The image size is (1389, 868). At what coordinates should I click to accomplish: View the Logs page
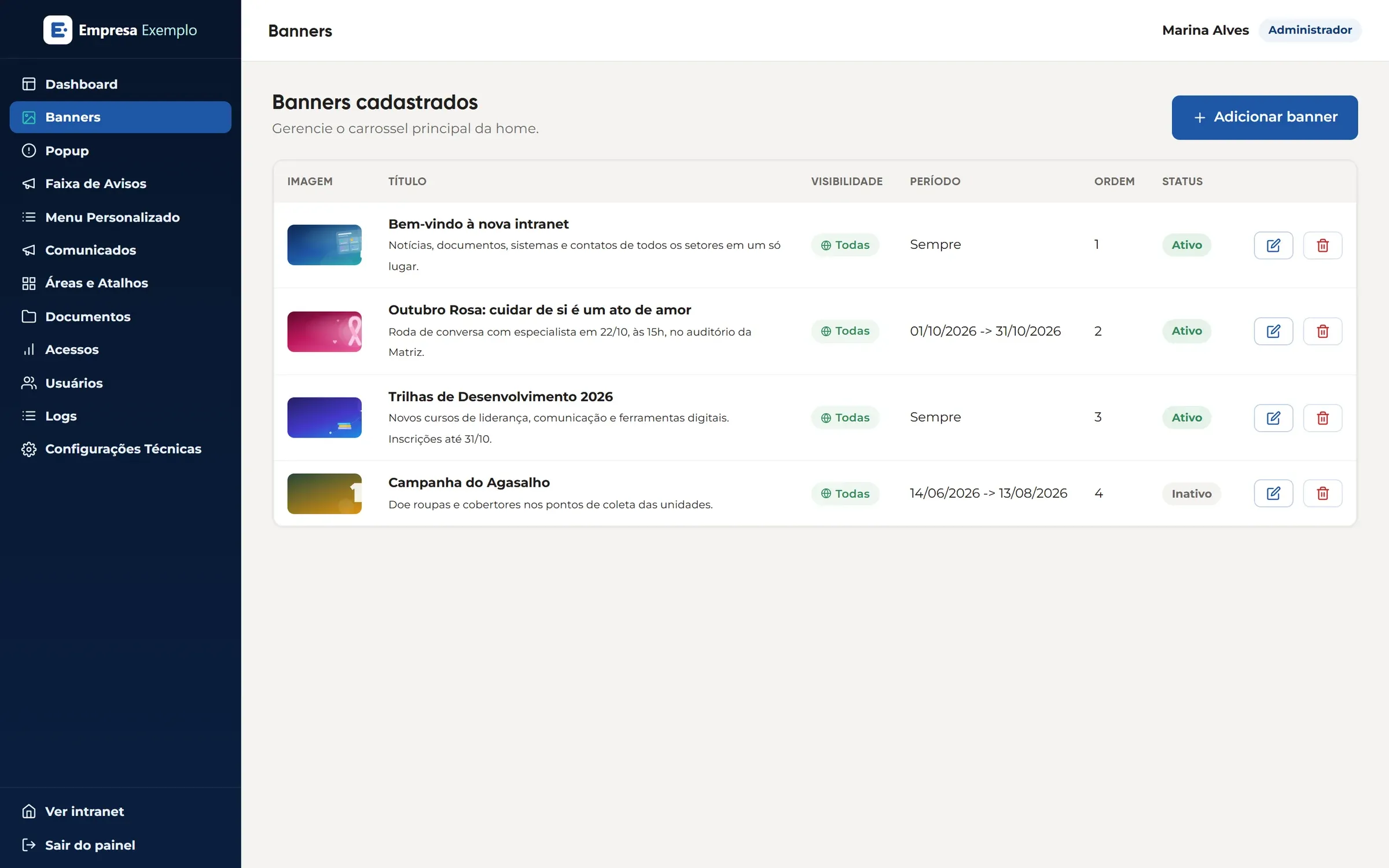[x=120, y=416]
